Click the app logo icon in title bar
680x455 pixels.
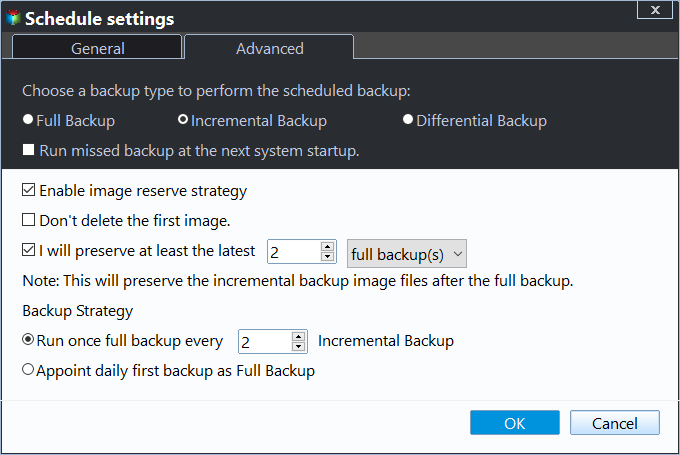13,19
